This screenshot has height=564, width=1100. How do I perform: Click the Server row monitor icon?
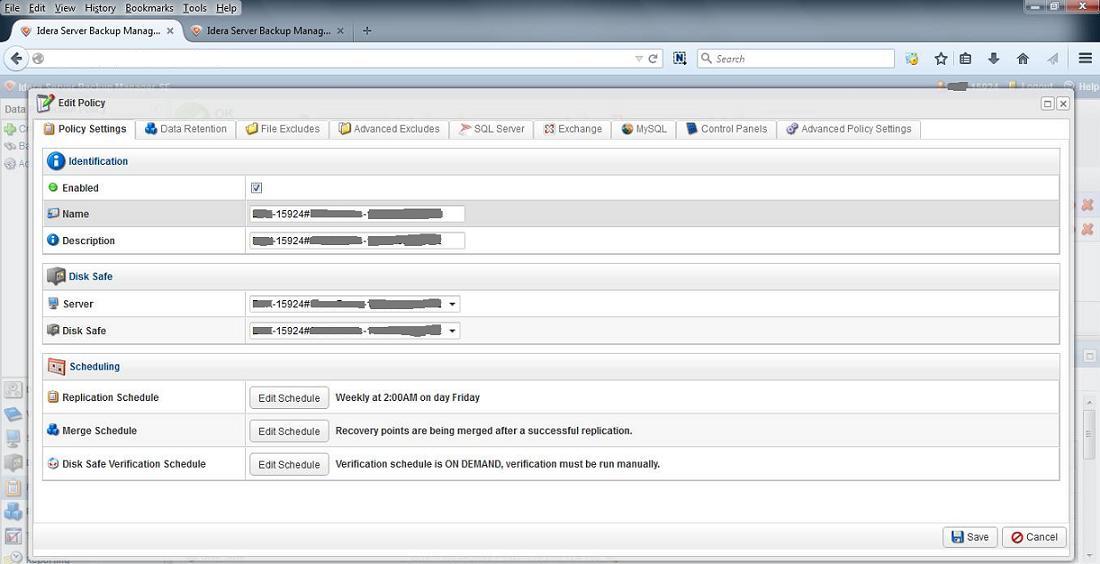(x=53, y=304)
